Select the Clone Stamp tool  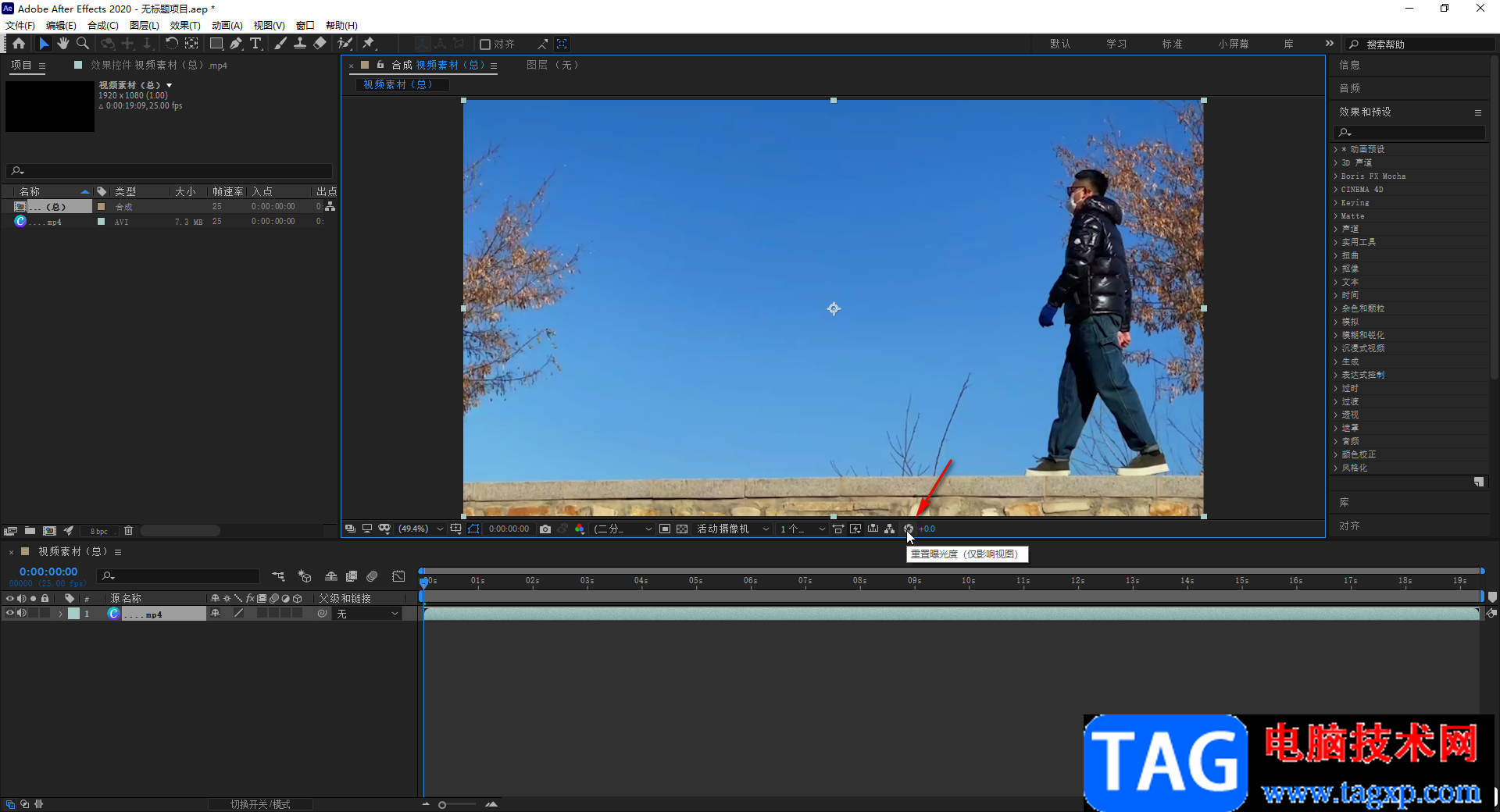(300, 44)
